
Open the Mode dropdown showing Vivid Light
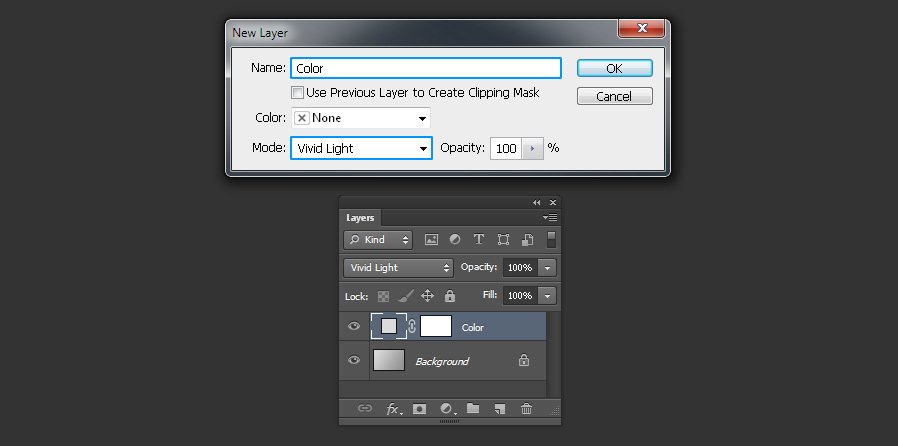[361, 148]
